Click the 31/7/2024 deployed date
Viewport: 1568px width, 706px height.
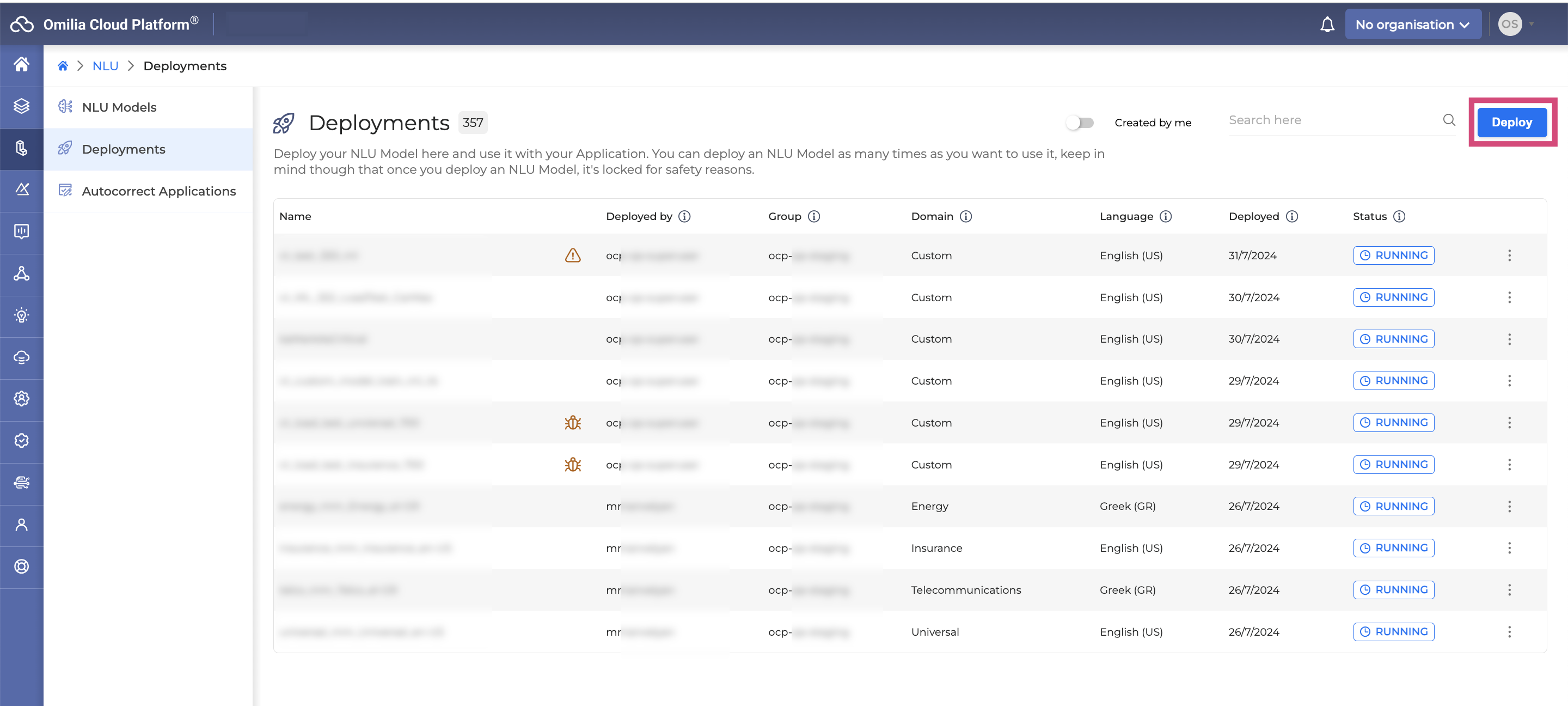1252,255
